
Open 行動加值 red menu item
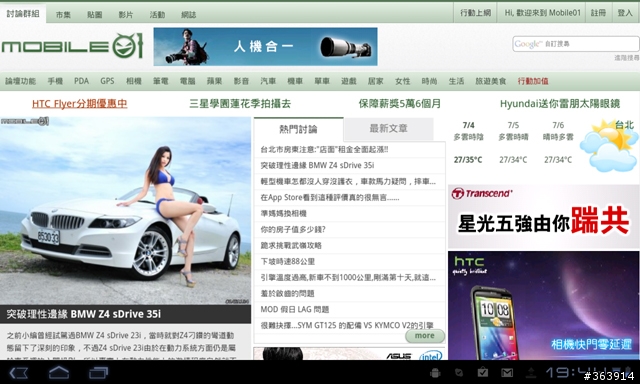[533, 81]
